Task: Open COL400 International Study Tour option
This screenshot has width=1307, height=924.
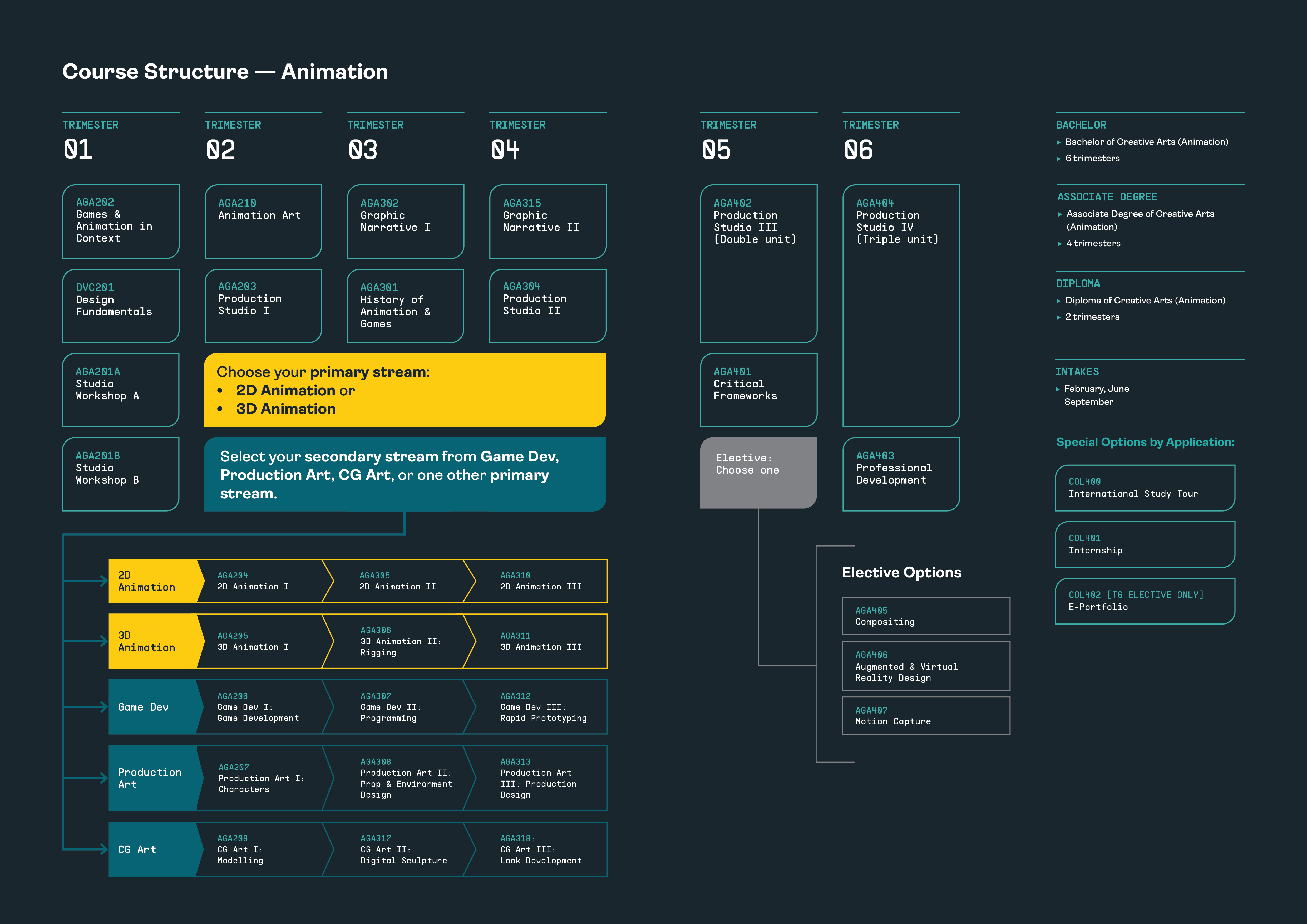Action: pos(1145,488)
